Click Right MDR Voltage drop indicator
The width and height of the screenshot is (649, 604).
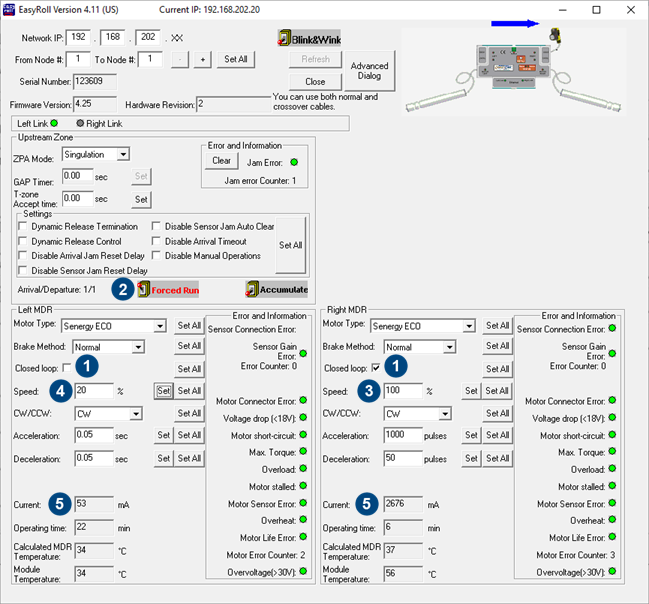tap(612, 417)
